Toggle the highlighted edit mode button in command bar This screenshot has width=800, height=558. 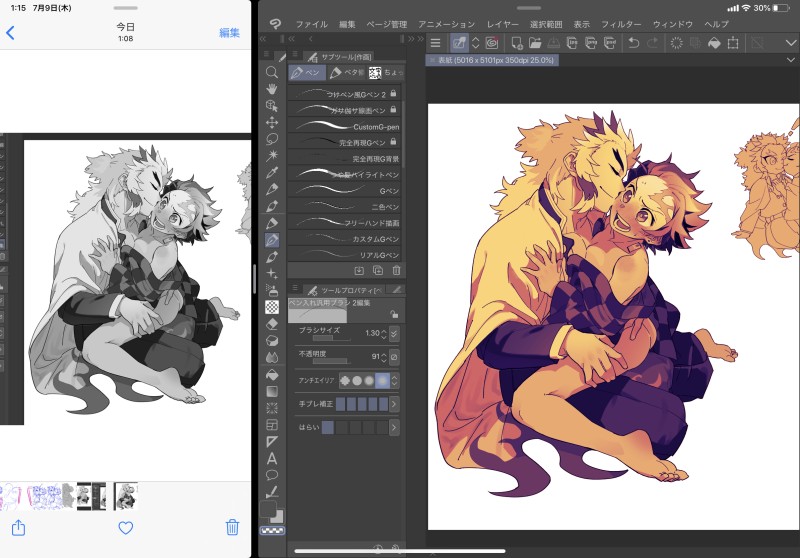pyautogui.click(x=460, y=43)
